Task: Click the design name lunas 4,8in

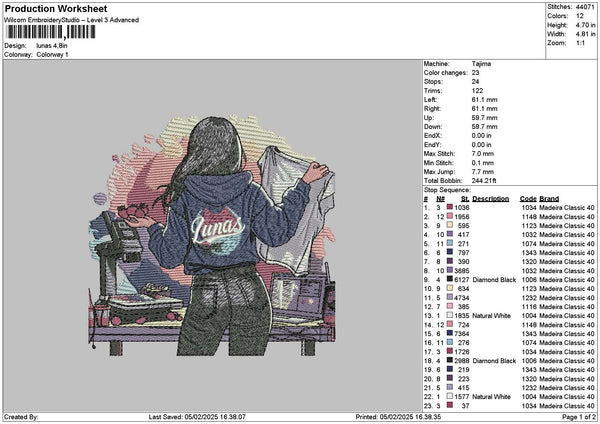Action: [52, 46]
